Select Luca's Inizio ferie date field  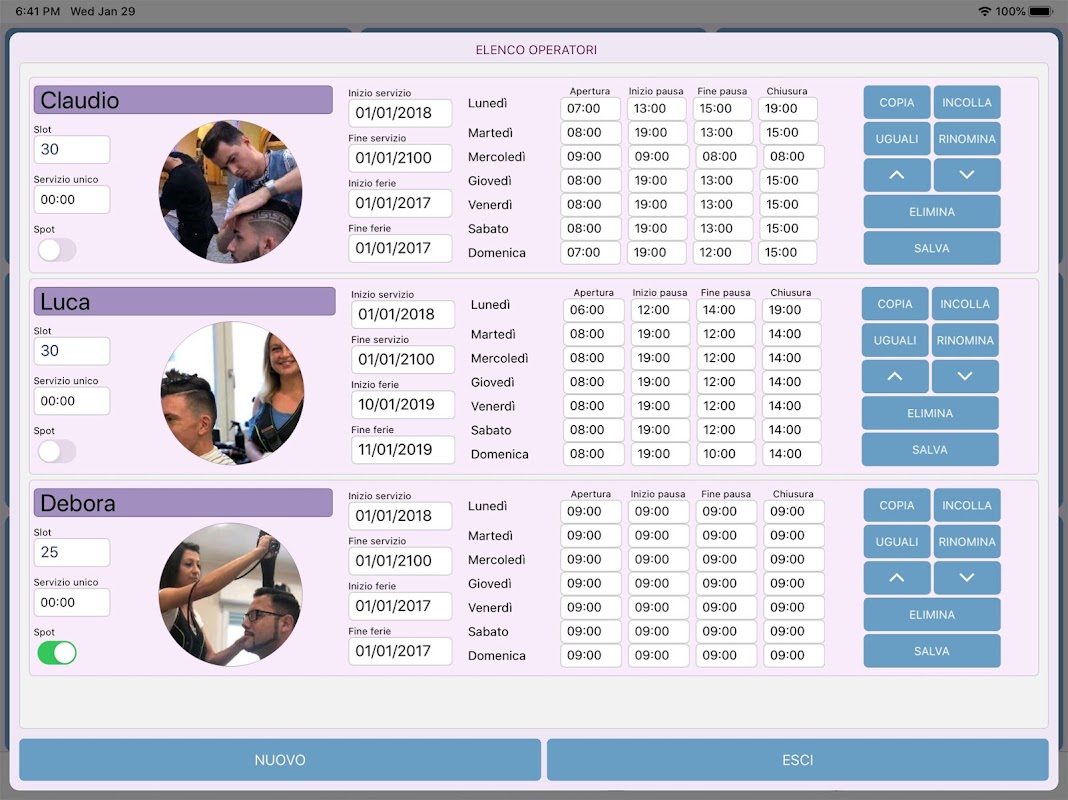point(403,404)
